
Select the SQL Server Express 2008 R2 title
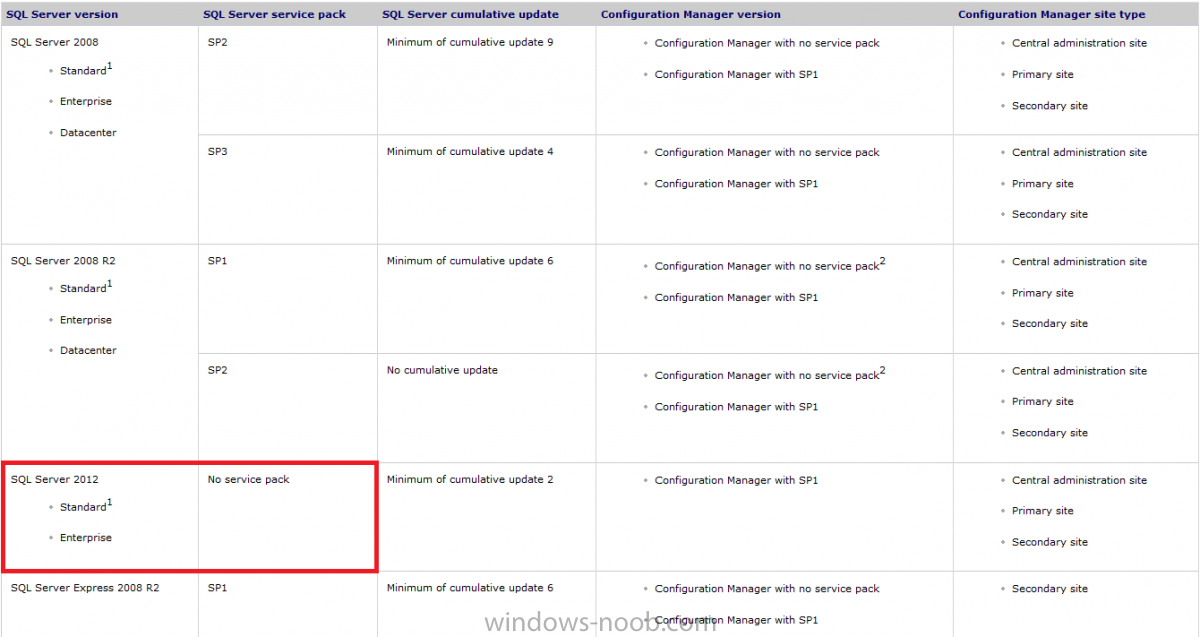85,588
